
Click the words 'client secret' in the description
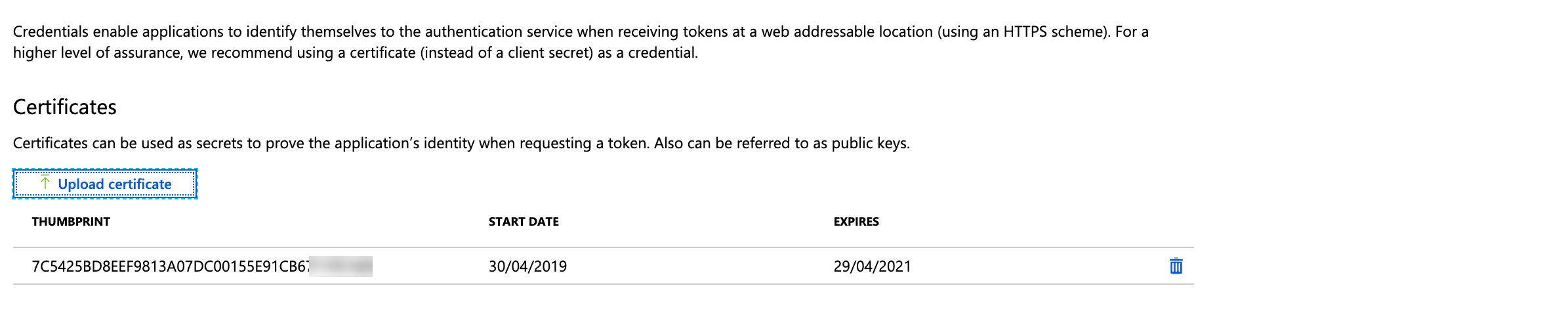(x=550, y=52)
